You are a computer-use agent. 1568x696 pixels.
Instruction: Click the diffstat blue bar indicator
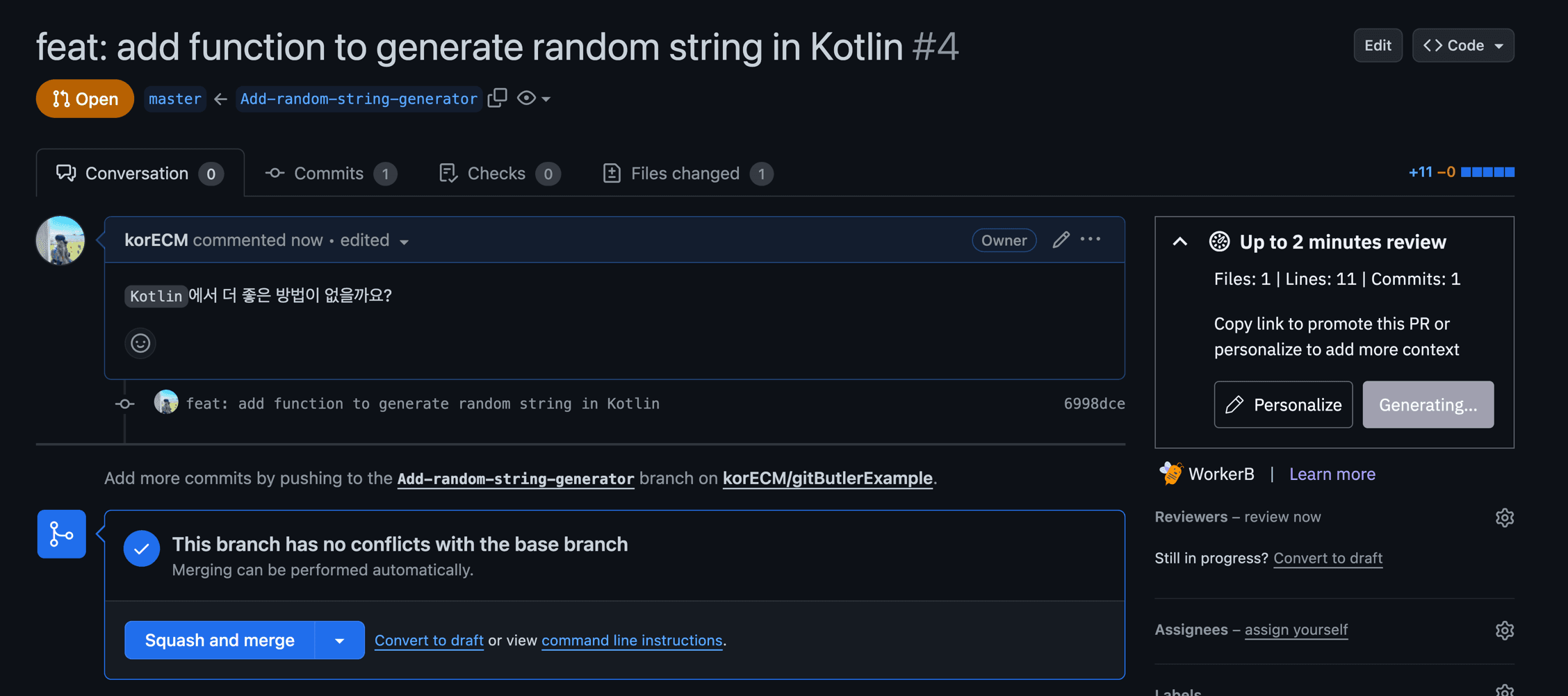(x=1487, y=172)
